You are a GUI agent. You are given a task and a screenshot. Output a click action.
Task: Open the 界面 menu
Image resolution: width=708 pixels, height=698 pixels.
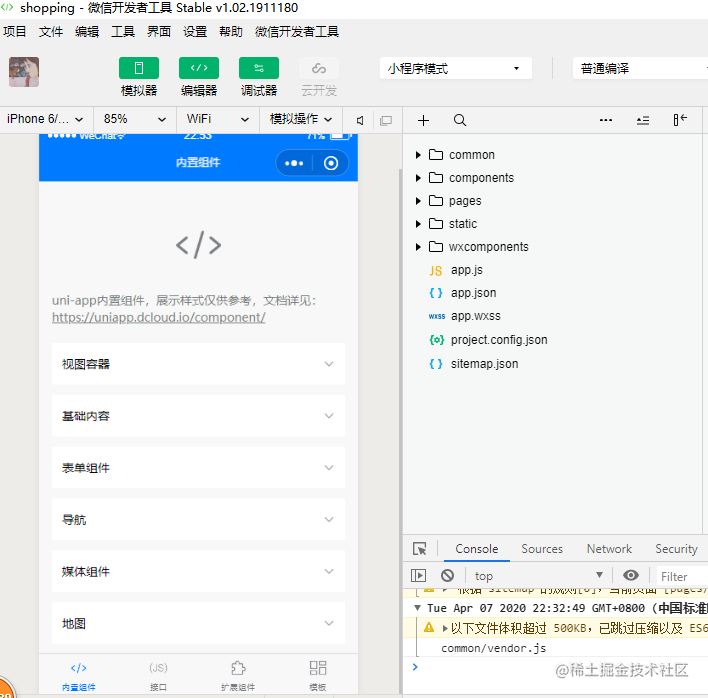(x=159, y=32)
